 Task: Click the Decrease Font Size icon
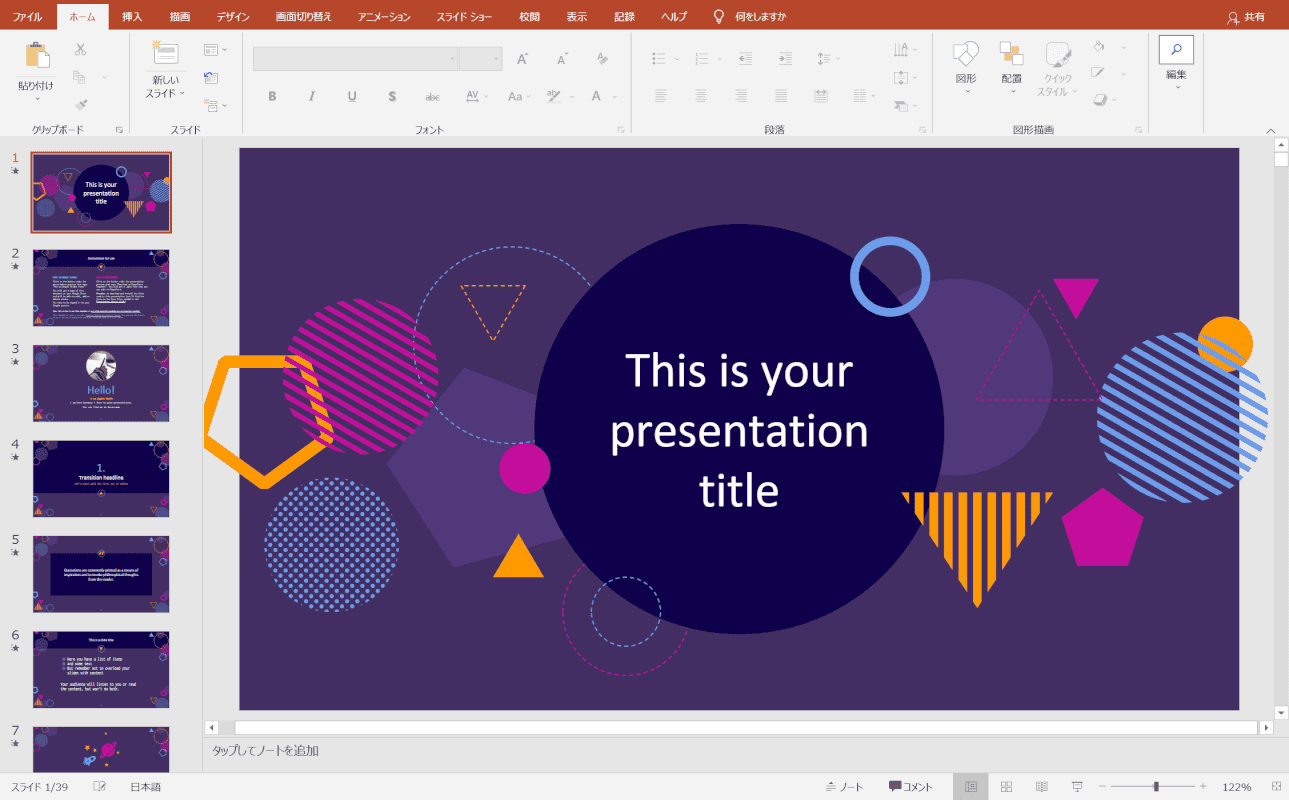(562, 59)
